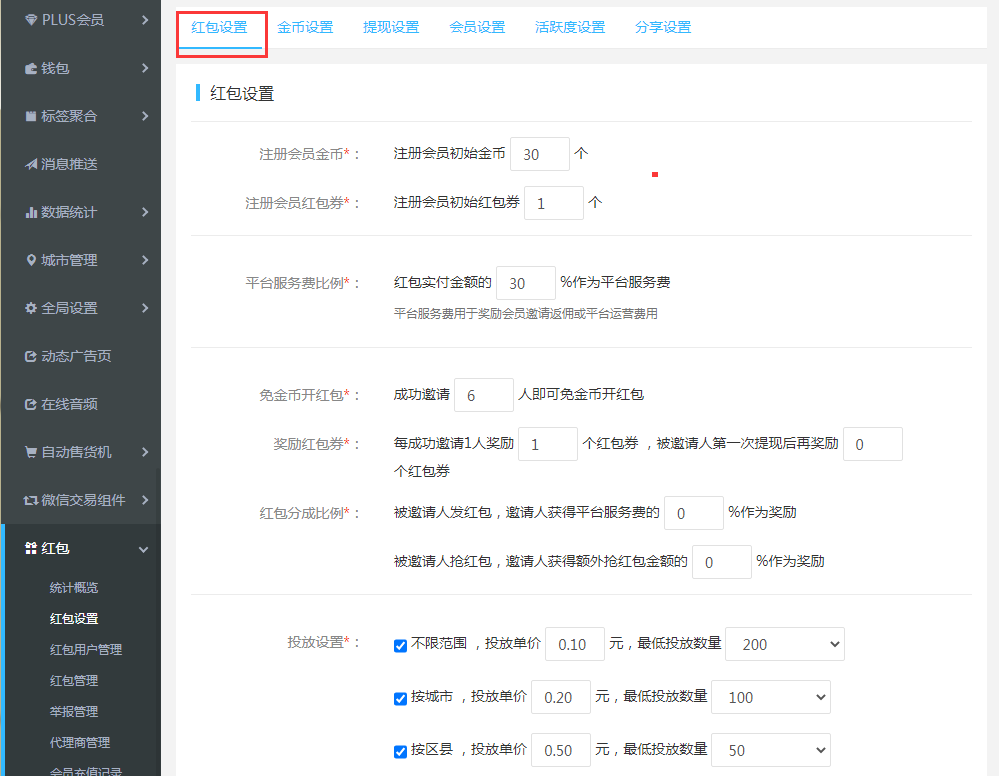The width and height of the screenshot is (999, 776).
Task: Disable the 按区县 checkbox
Action: pyautogui.click(x=401, y=751)
